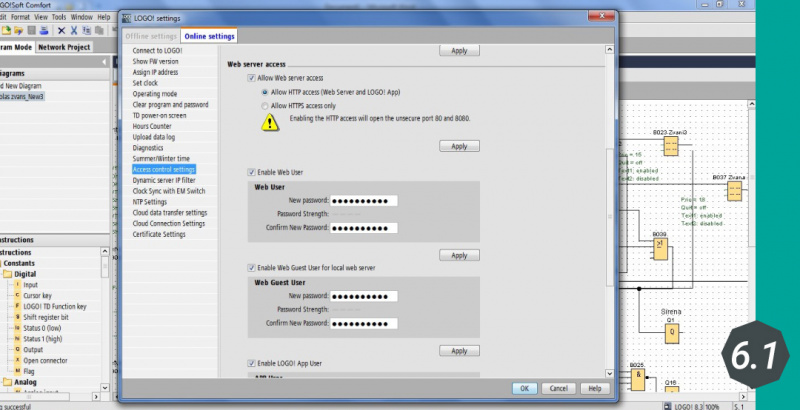This screenshot has height=410, width=800.
Task: Expand the Analog folder in the tree
Action: click(7, 381)
